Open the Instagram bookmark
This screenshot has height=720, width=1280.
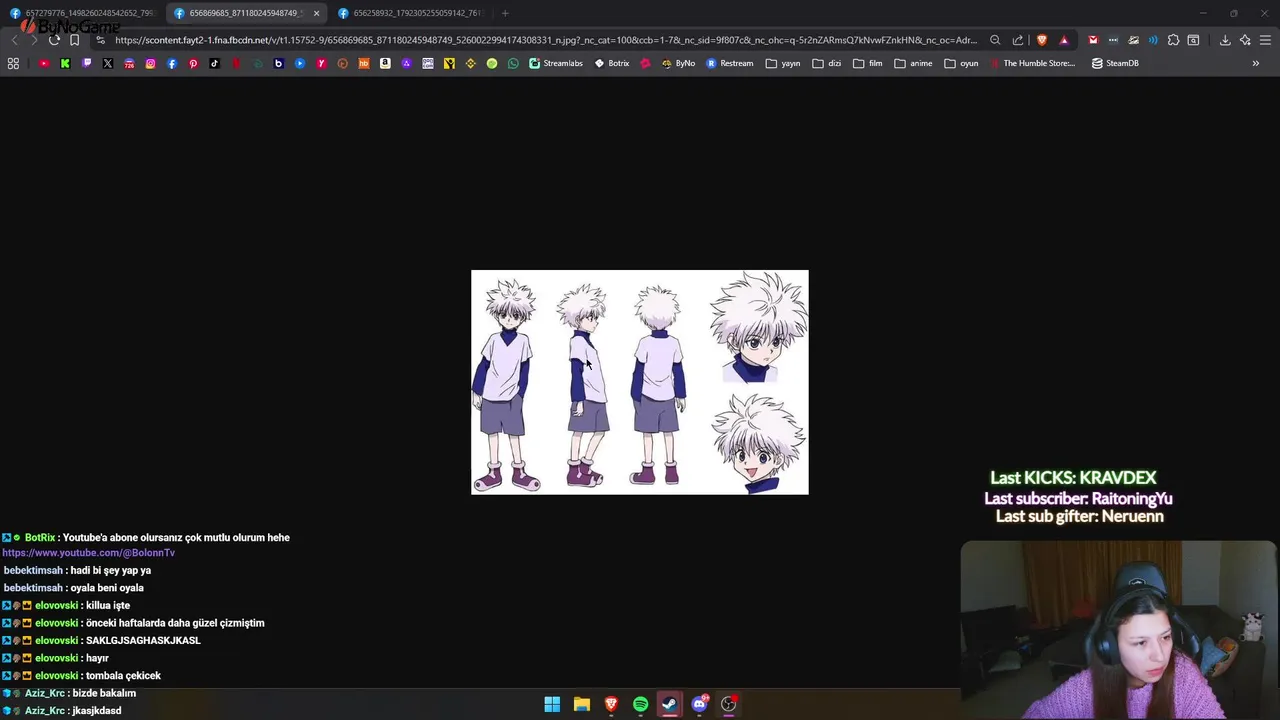tap(150, 63)
